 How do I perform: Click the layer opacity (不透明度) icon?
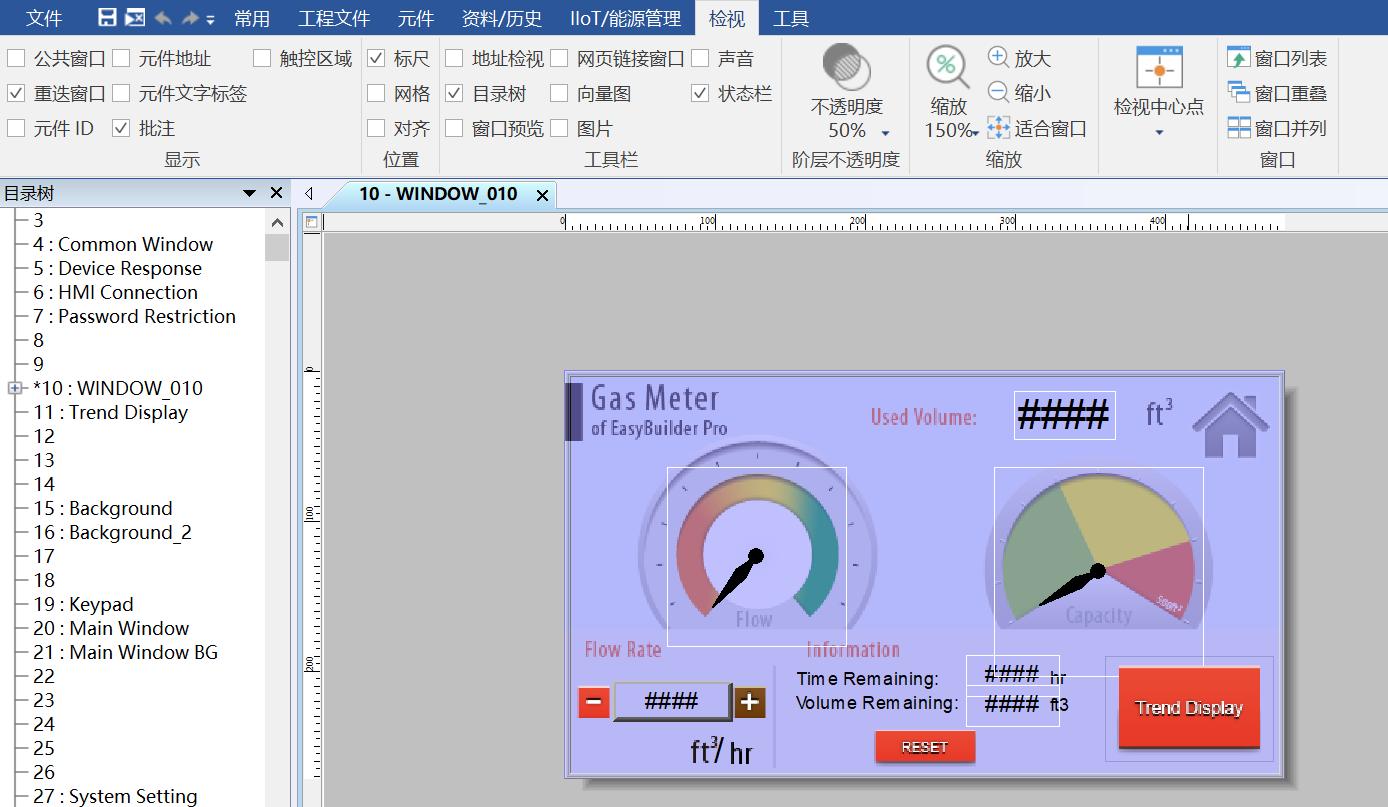(x=846, y=67)
